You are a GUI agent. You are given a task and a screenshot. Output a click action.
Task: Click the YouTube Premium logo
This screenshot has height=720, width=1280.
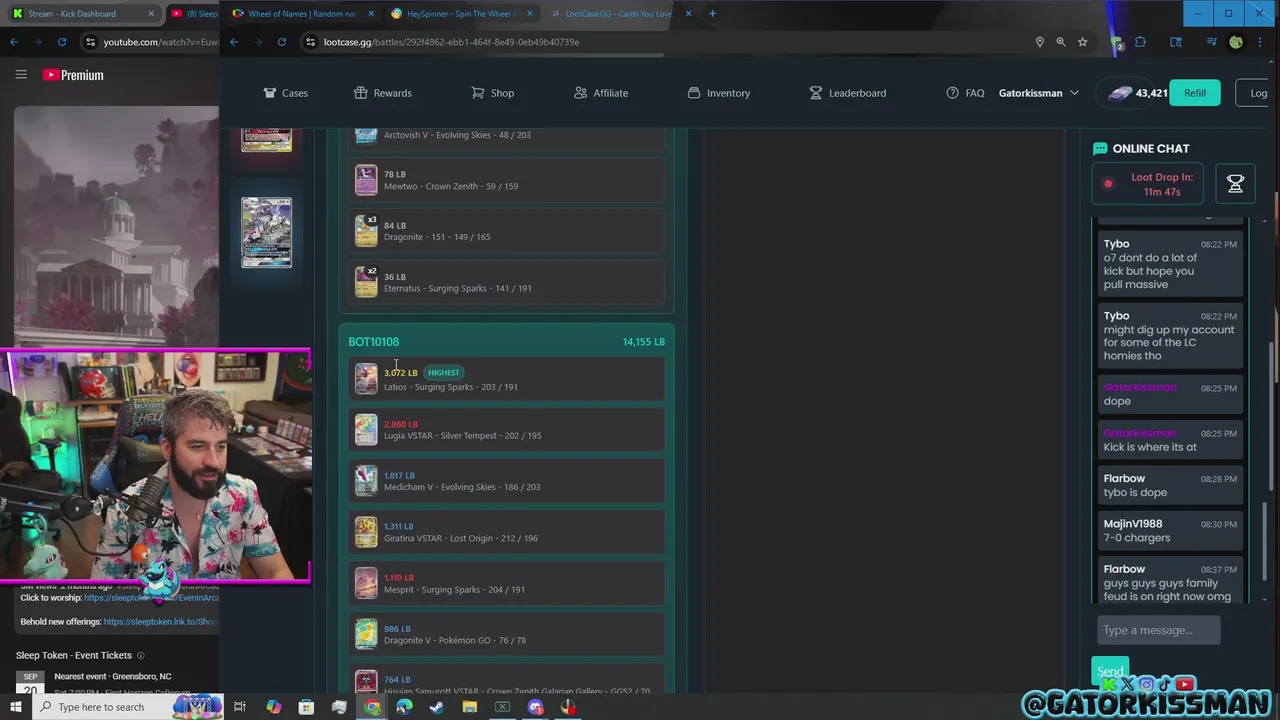[x=73, y=75]
